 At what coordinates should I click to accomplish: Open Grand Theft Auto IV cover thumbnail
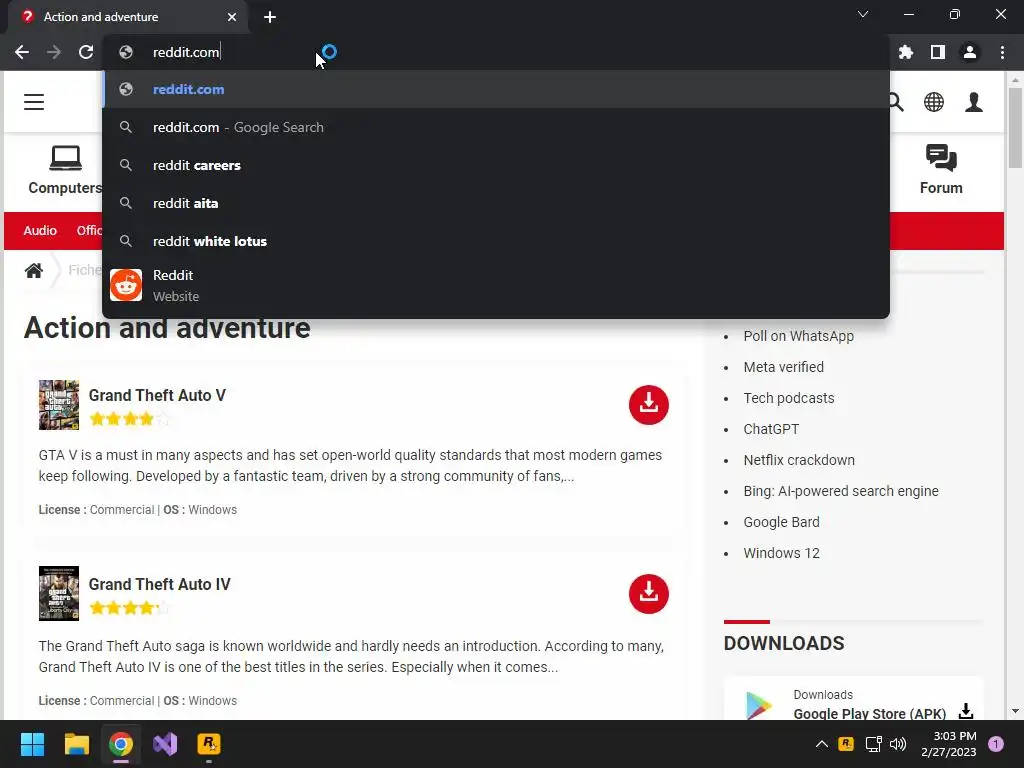pos(59,593)
